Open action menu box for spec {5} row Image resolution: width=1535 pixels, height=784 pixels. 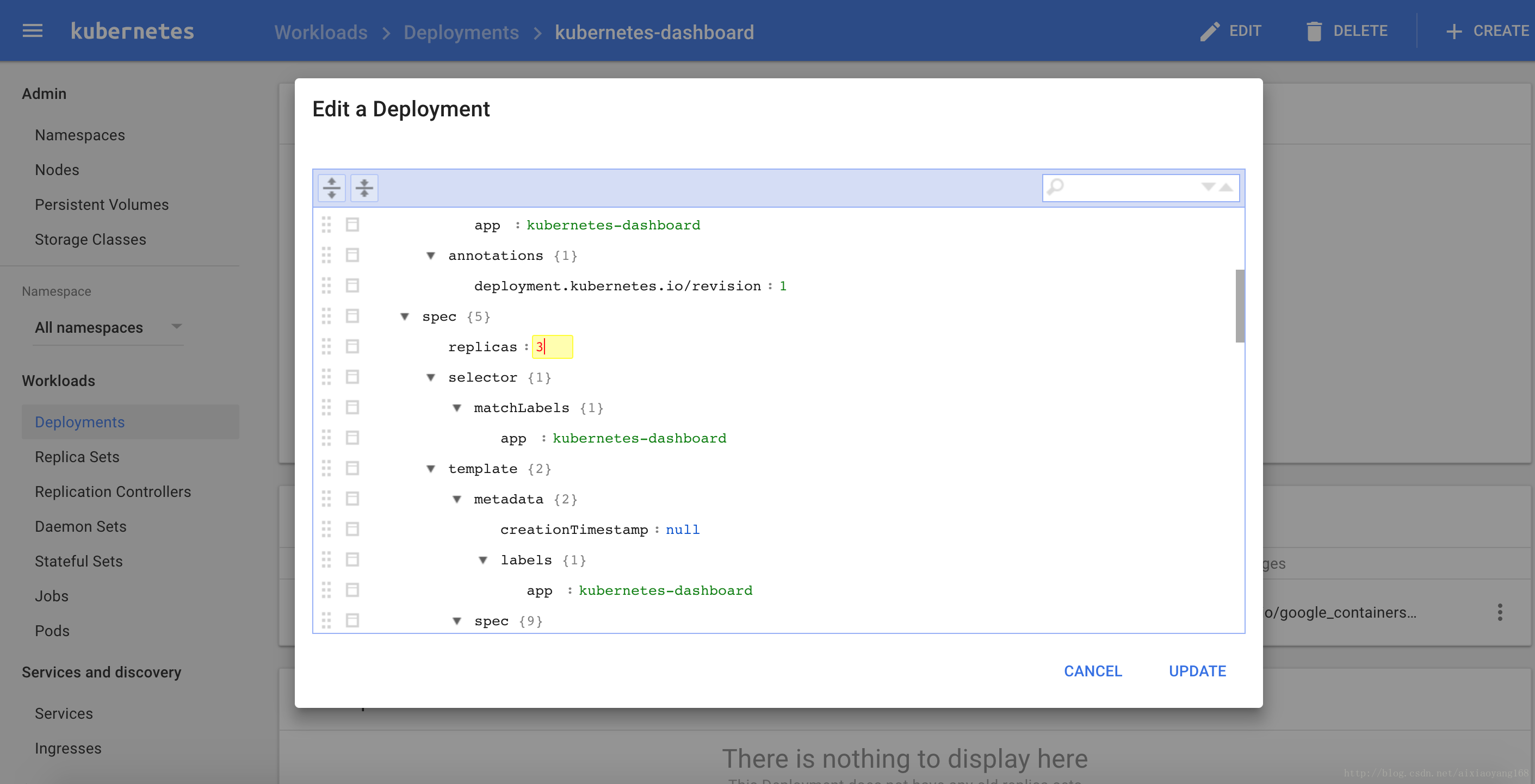pyautogui.click(x=352, y=316)
